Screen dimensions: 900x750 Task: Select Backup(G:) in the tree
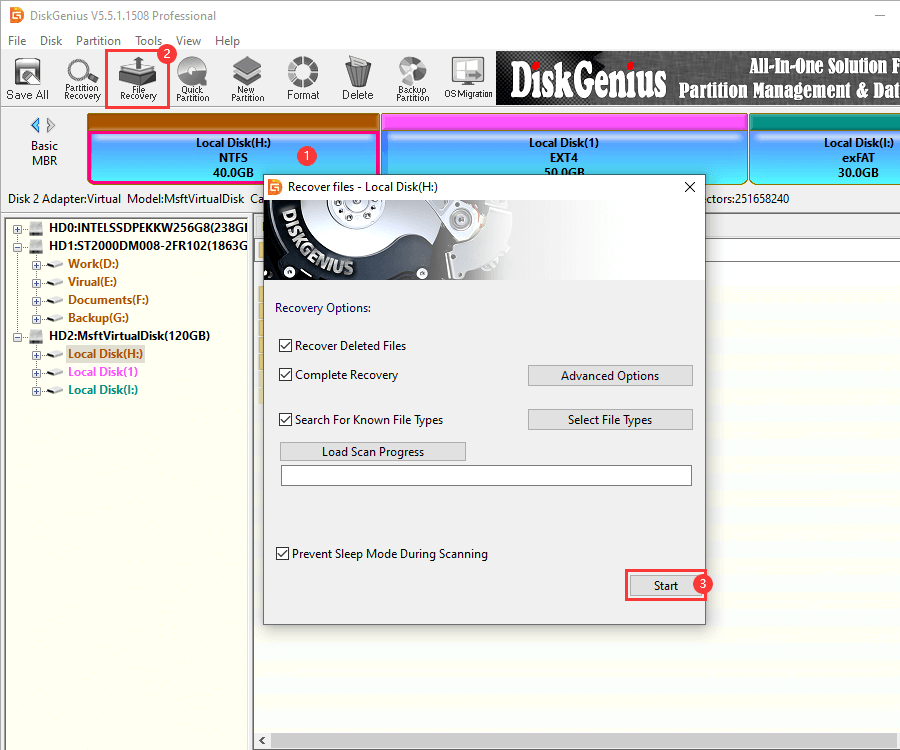(x=98, y=318)
